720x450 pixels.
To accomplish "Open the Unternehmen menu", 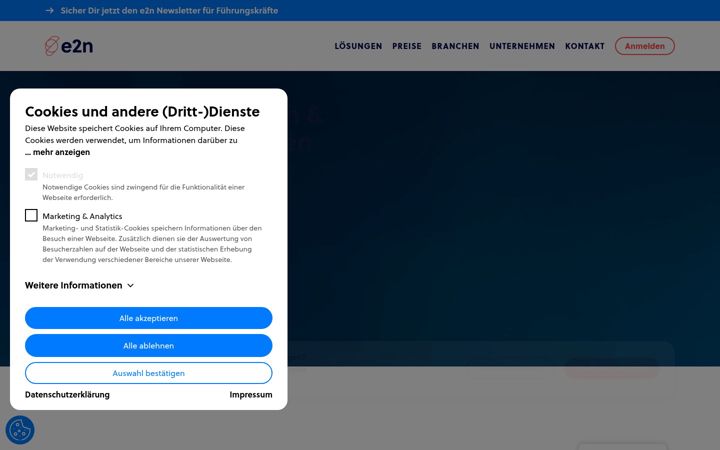I will 522,46.
